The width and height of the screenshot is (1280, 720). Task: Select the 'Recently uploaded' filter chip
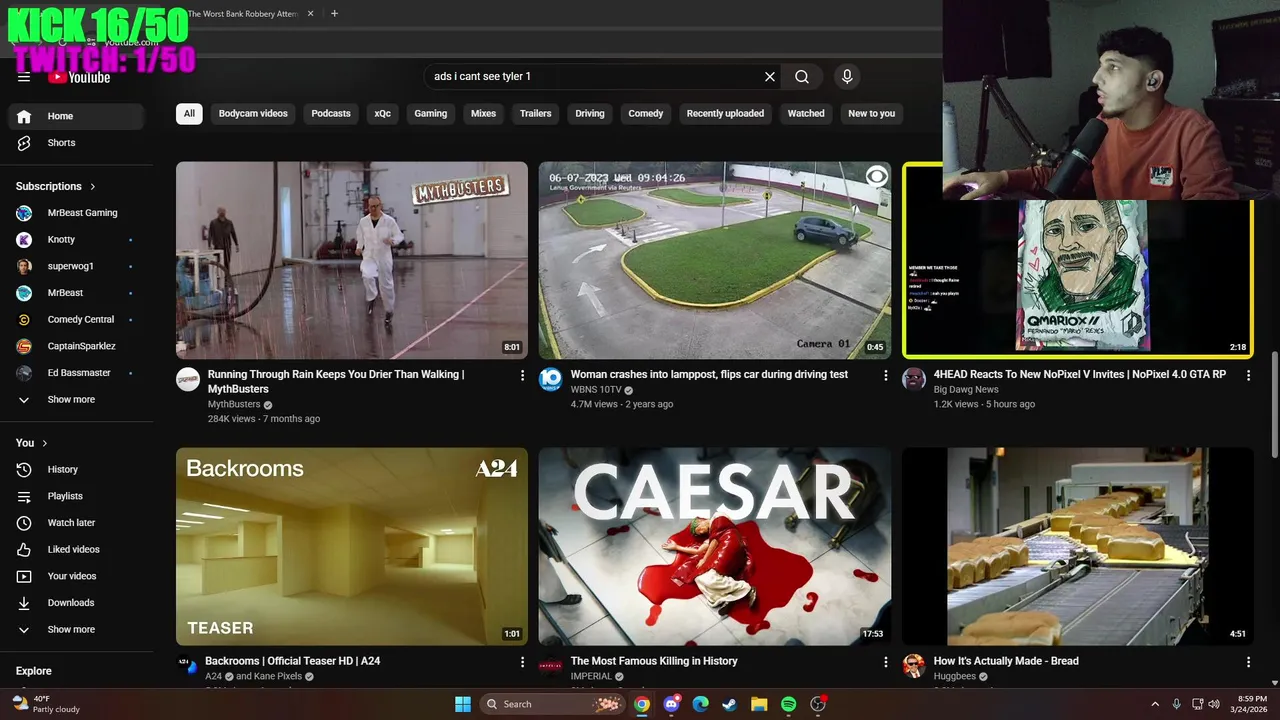tap(725, 113)
